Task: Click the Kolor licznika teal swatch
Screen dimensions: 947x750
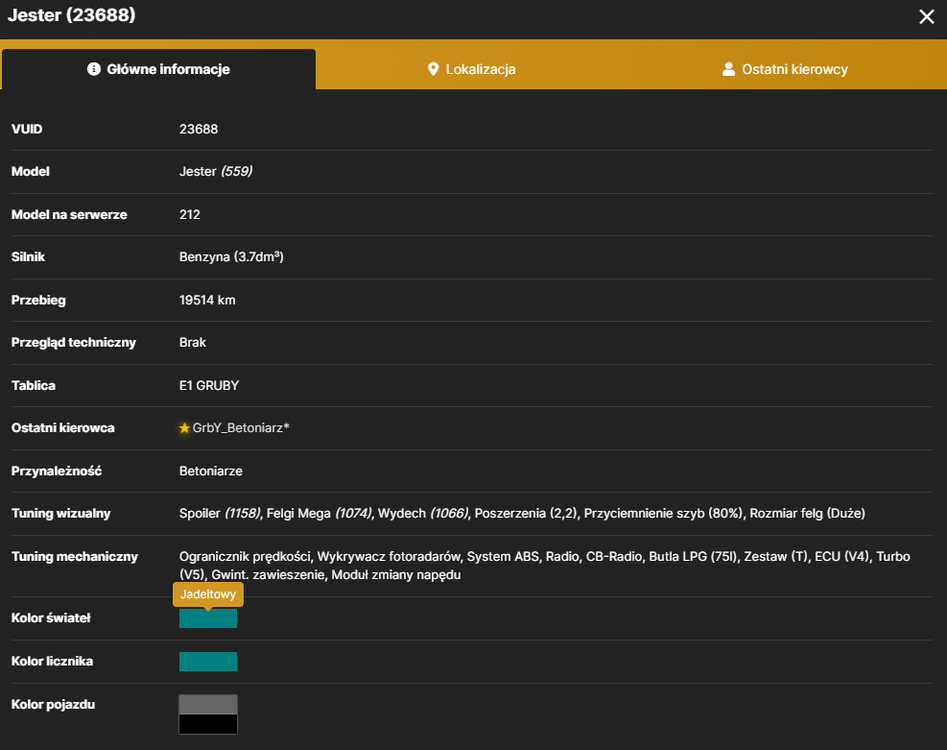Action: tap(208, 661)
